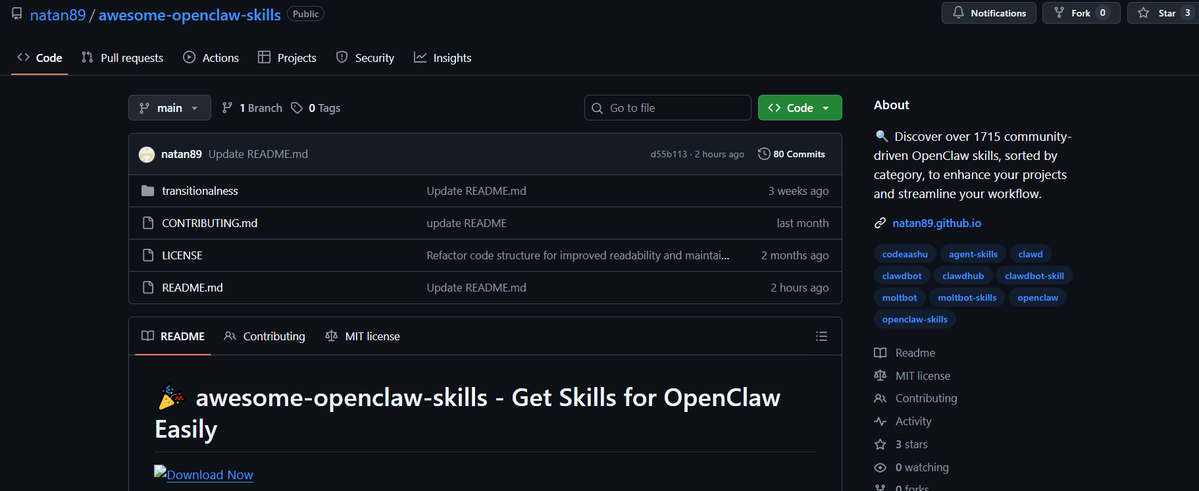The image size is (1199, 491).
Task: Open the latest commit message Update README.md
Action: click(x=258, y=154)
